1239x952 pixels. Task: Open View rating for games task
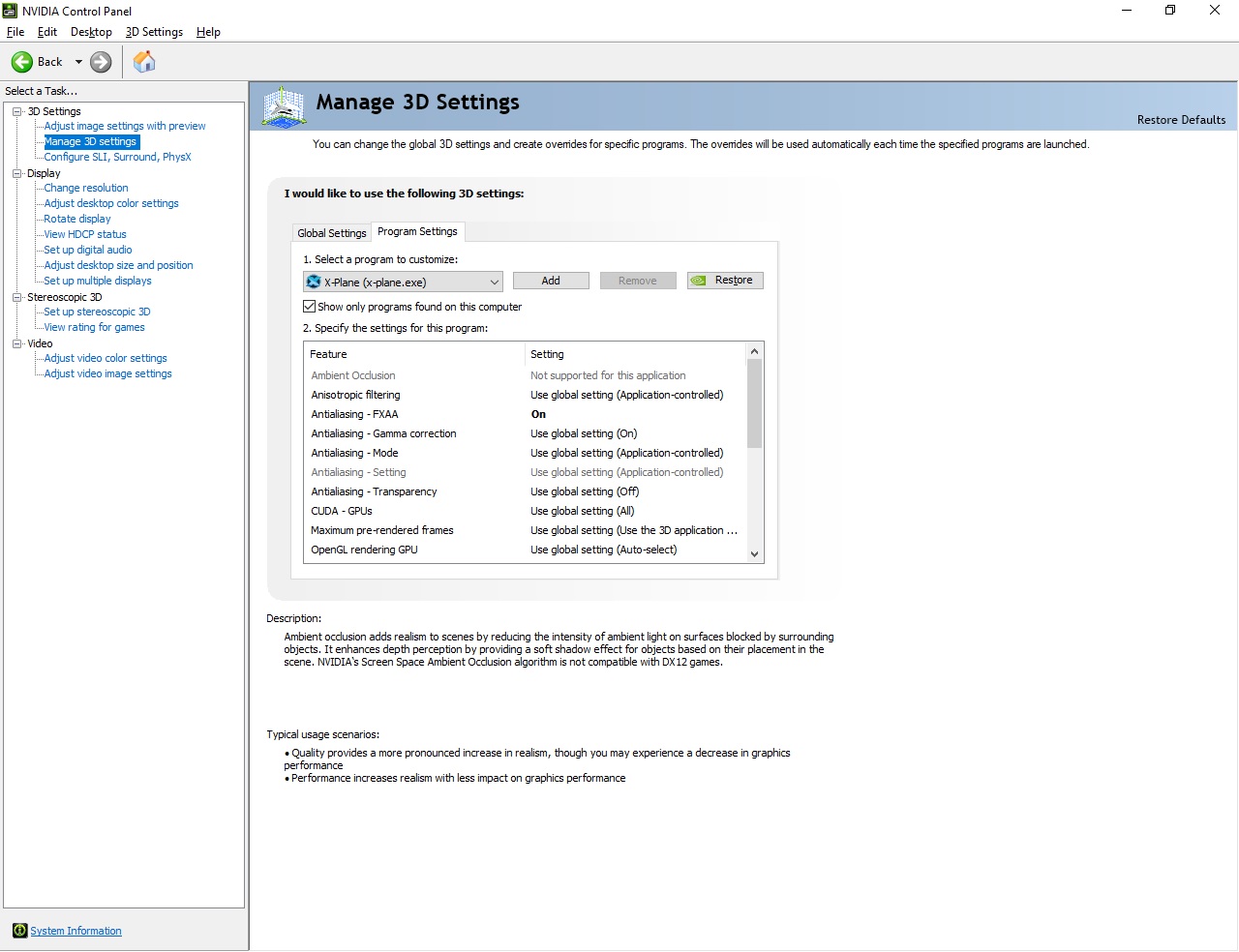tap(94, 327)
